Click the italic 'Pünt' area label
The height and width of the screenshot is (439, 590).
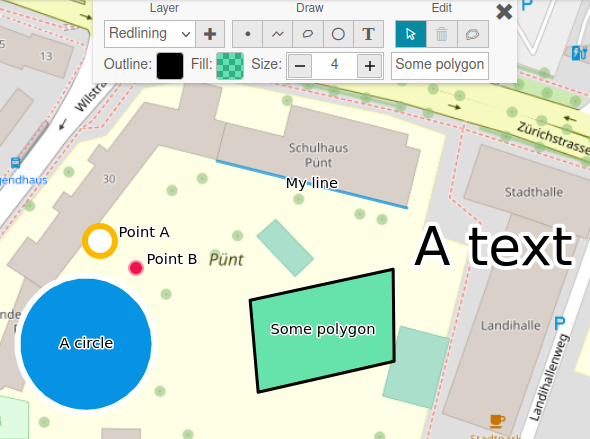[226, 260]
